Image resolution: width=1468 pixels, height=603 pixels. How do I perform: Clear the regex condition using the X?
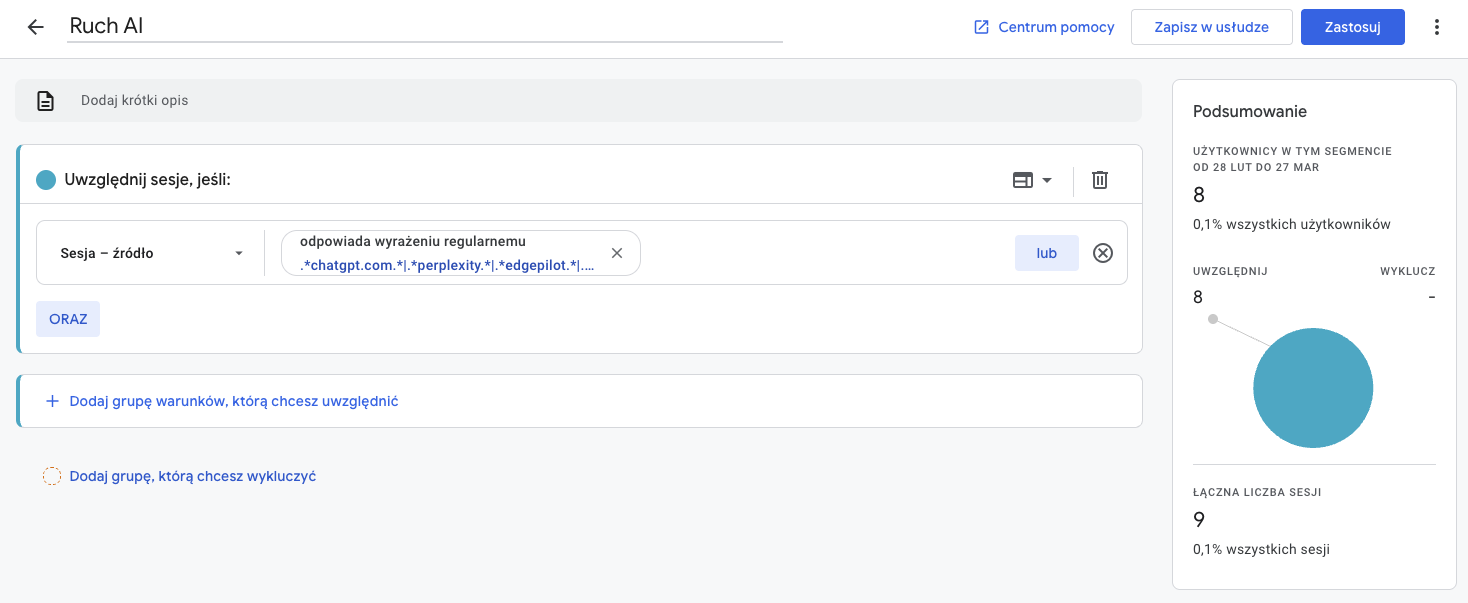tap(616, 253)
